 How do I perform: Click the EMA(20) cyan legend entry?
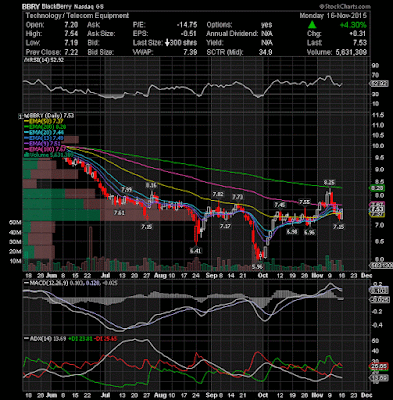click(x=45, y=132)
